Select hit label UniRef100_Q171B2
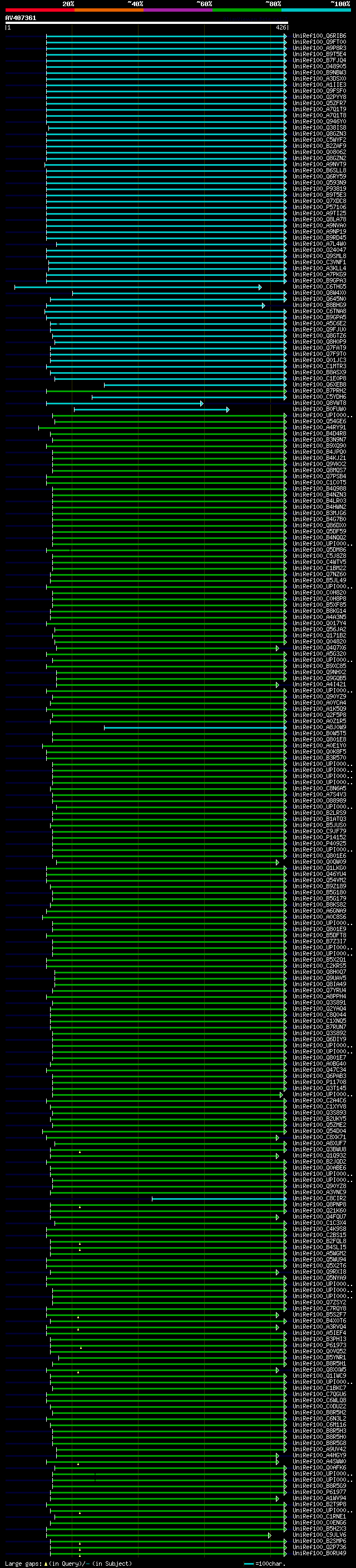 point(319,635)
